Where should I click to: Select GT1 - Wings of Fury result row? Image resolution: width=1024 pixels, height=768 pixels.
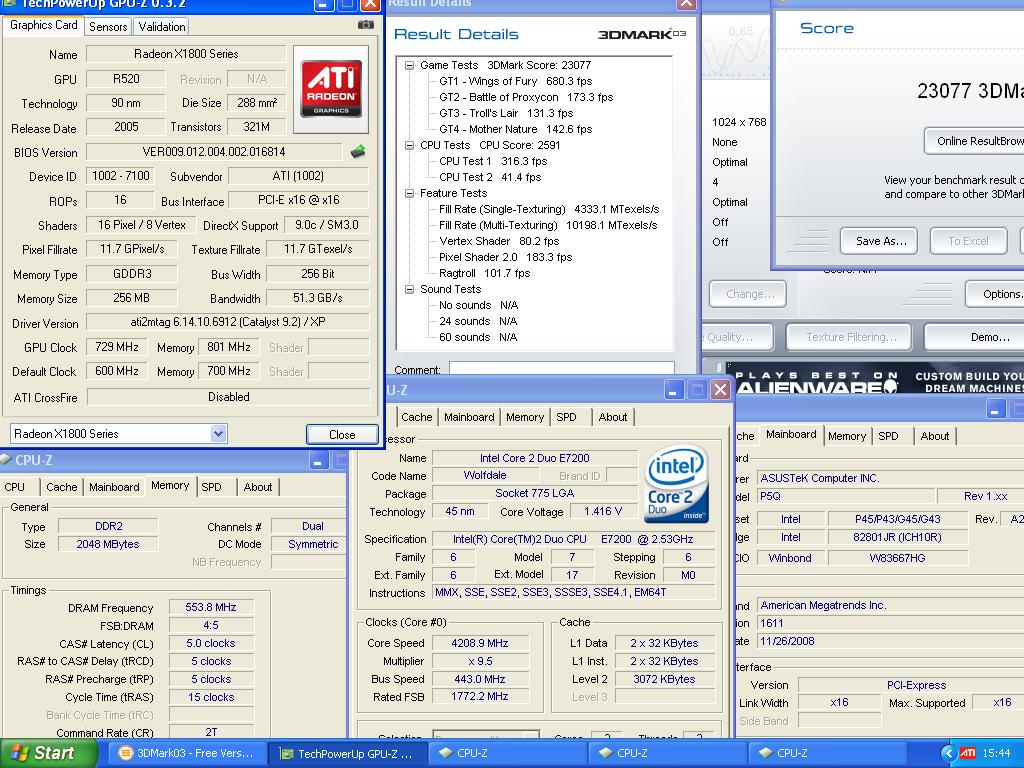click(515, 81)
